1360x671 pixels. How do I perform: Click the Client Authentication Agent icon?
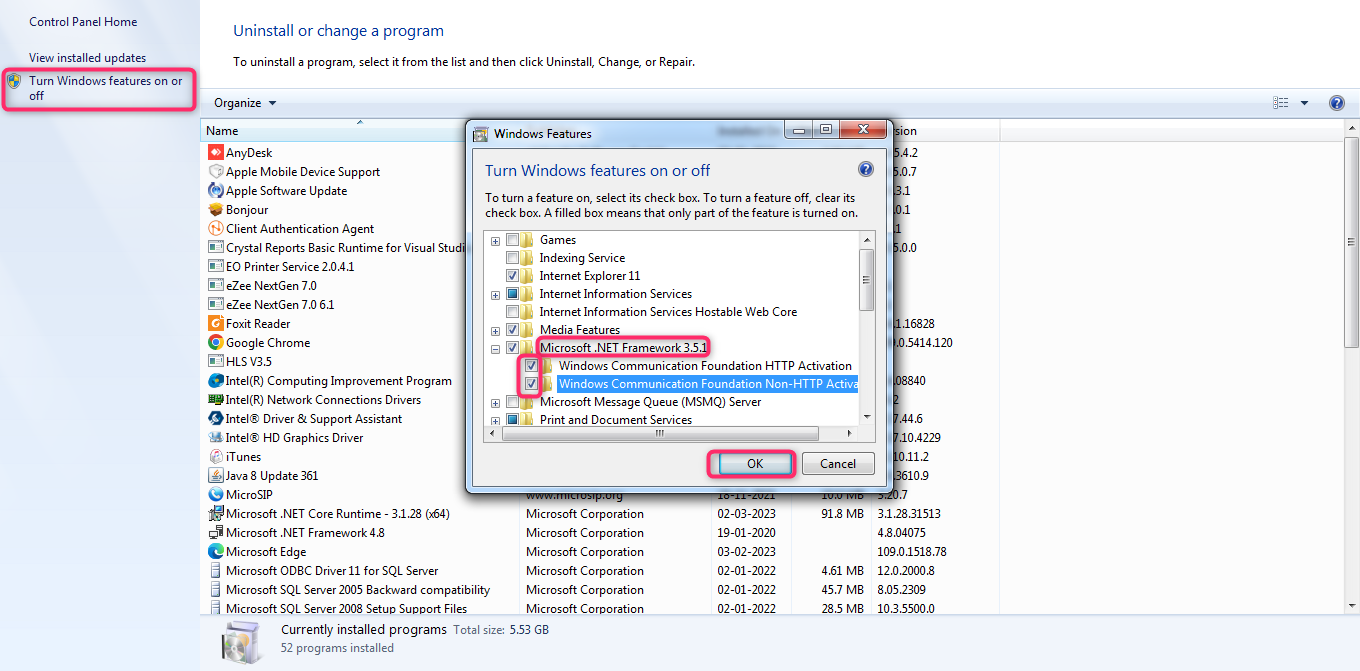pyautogui.click(x=215, y=229)
